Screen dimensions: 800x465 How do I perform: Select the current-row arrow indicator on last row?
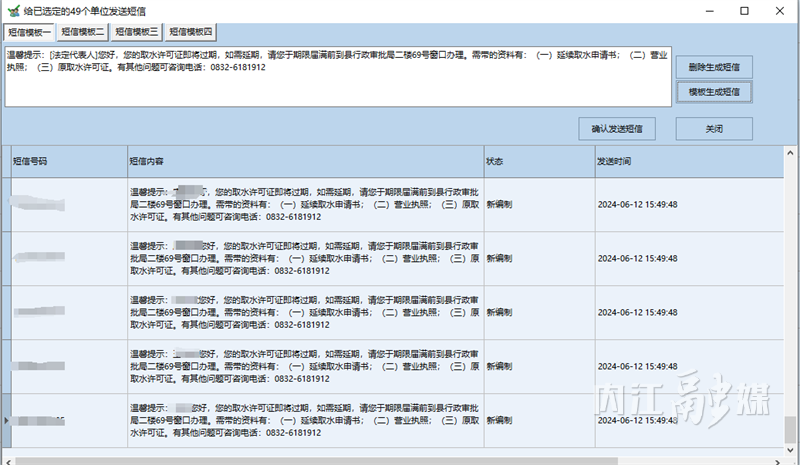(6, 421)
